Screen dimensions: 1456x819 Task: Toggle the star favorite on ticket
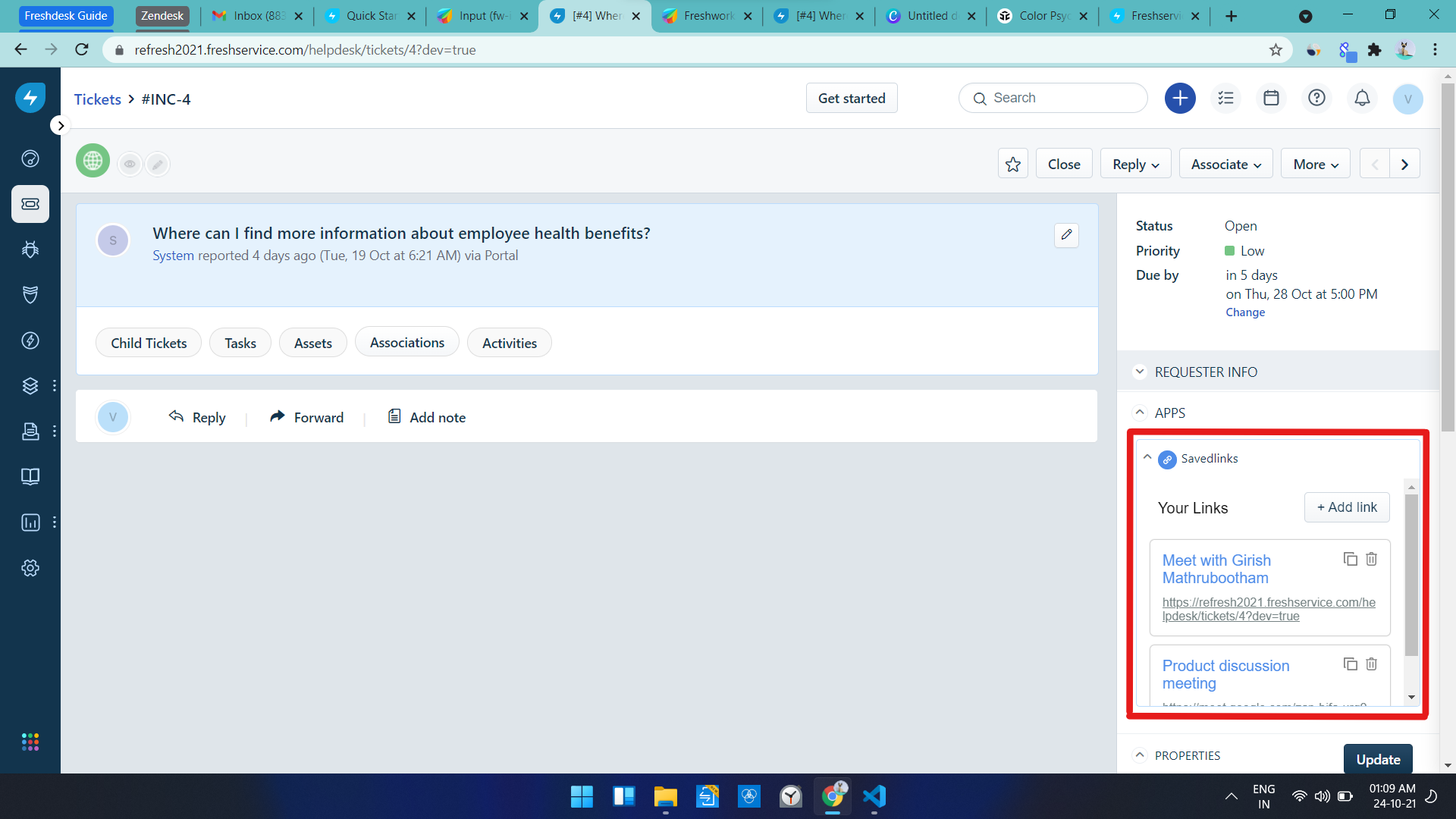point(1012,164)
